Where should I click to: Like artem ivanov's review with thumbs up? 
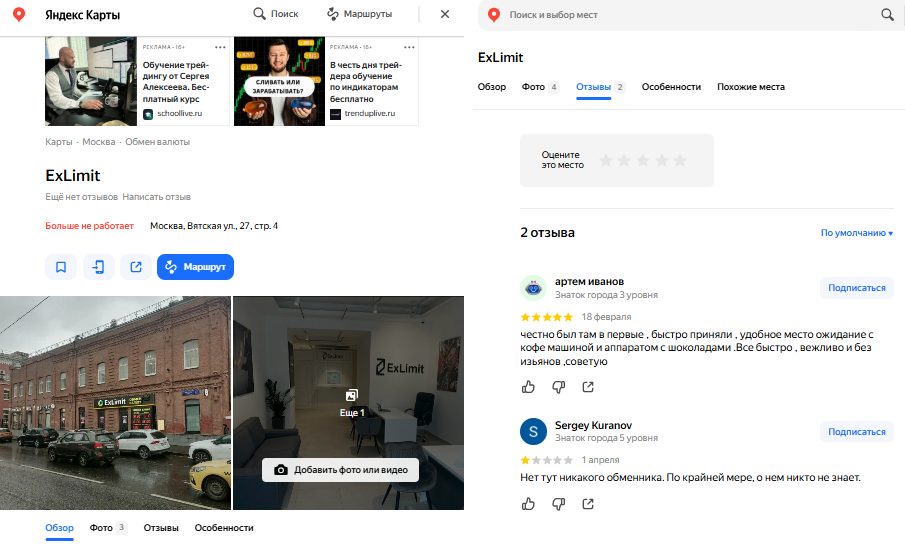[x=528, y=387]
